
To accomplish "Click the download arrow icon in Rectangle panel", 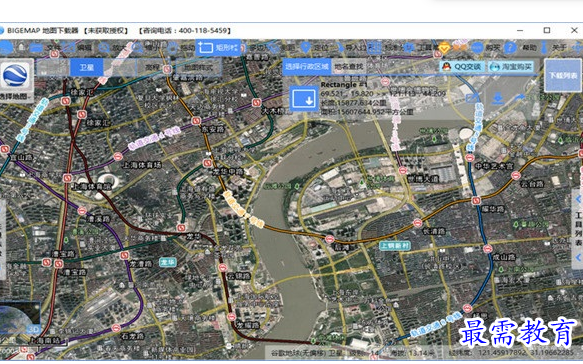I will point(497,99).
